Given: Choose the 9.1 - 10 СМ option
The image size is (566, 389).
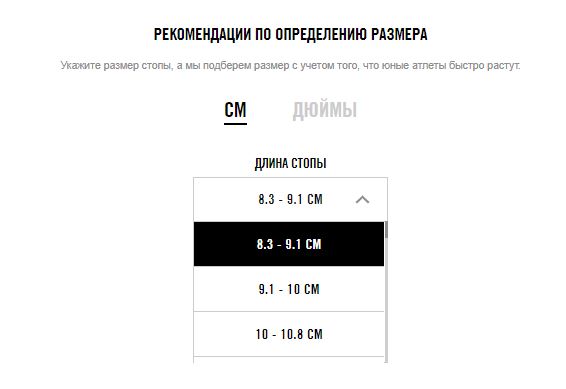Looking at the screenshot, I should click(289, 289).
